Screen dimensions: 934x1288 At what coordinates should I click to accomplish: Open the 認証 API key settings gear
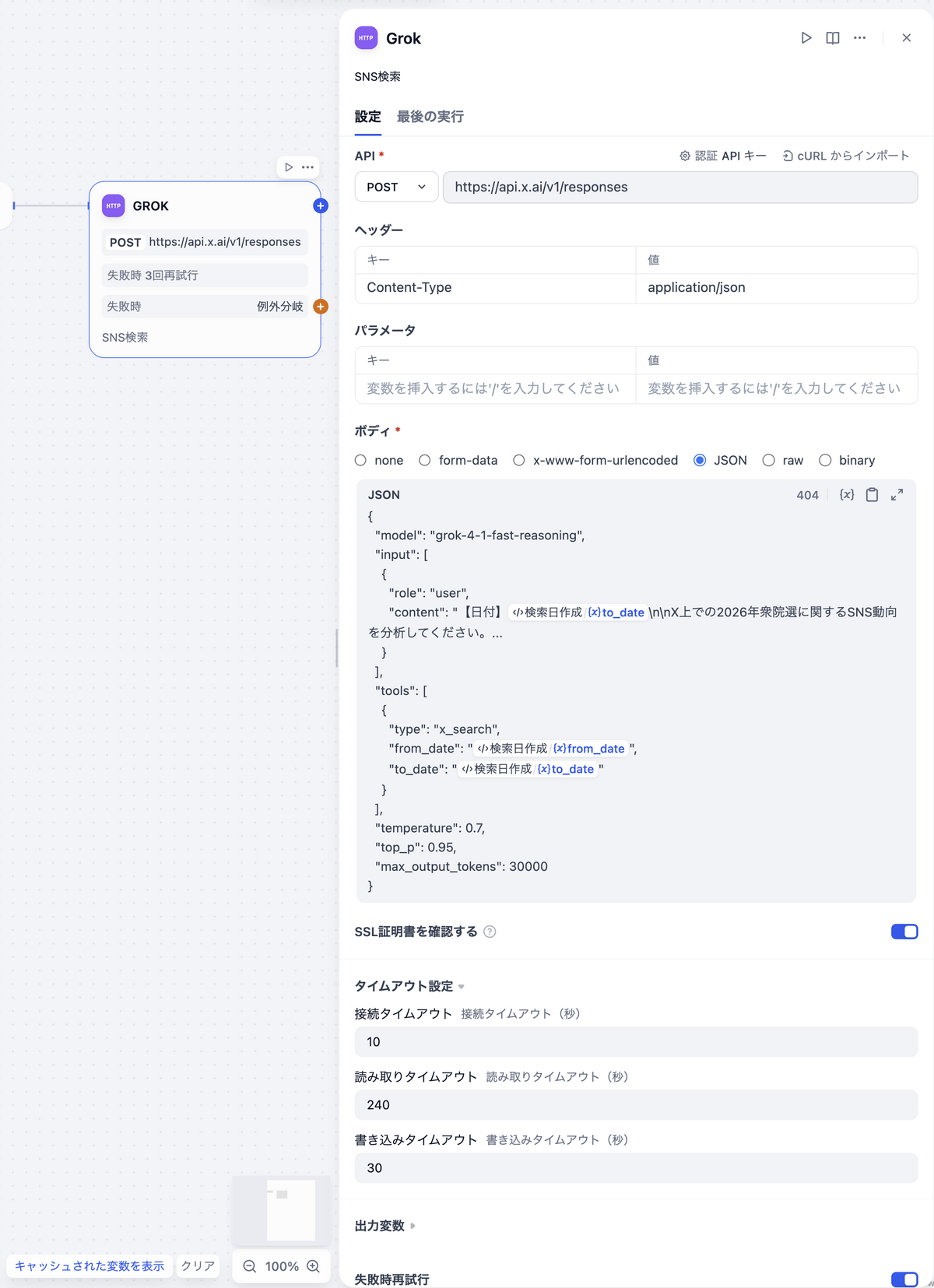[x=686, y=155]
